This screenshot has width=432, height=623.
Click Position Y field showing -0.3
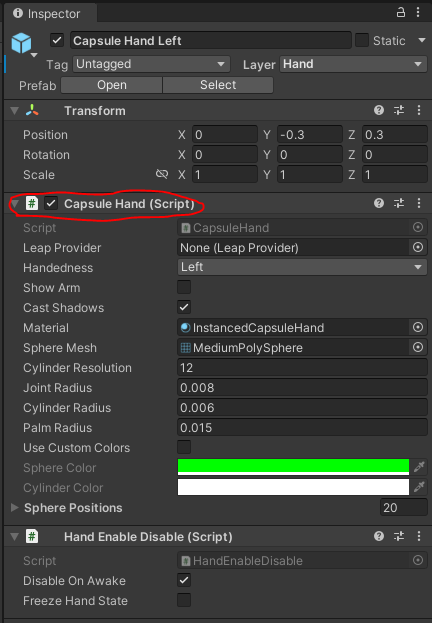(310, 134)
